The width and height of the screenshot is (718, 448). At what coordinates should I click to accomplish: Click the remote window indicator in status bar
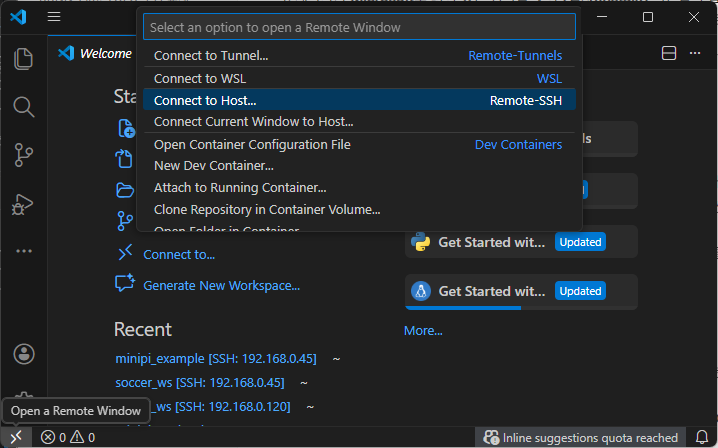tap(16, 437)
